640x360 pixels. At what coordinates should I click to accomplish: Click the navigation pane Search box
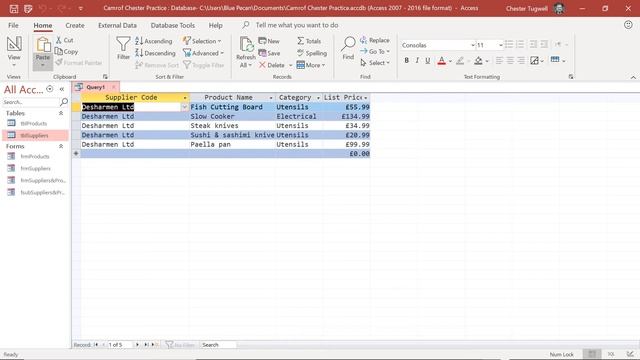click(31, 102)
